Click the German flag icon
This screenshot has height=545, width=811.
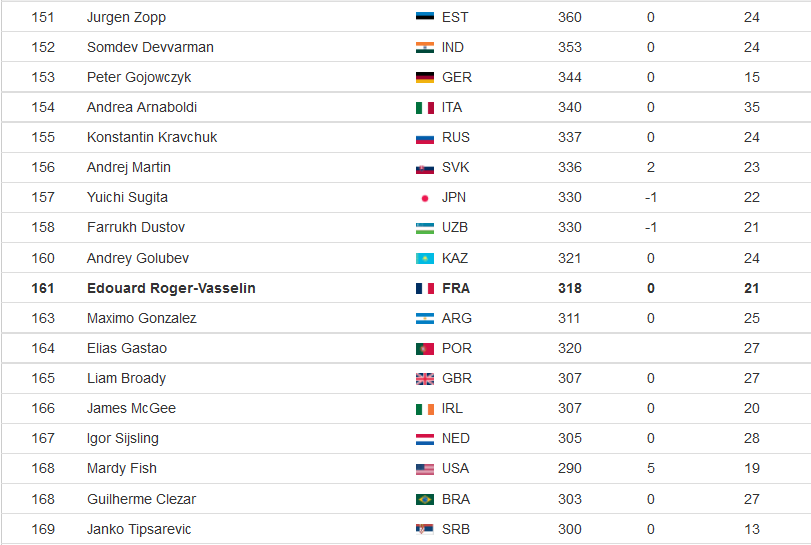coord(425,78)
